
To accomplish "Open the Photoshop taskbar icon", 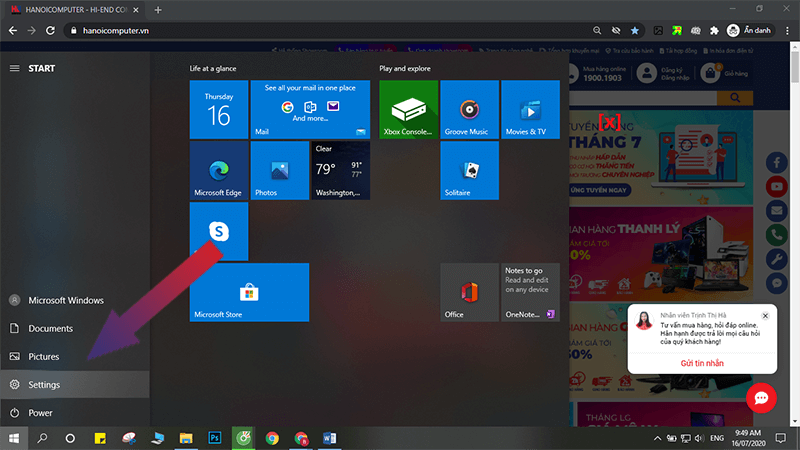I will [x=214, y=438].
